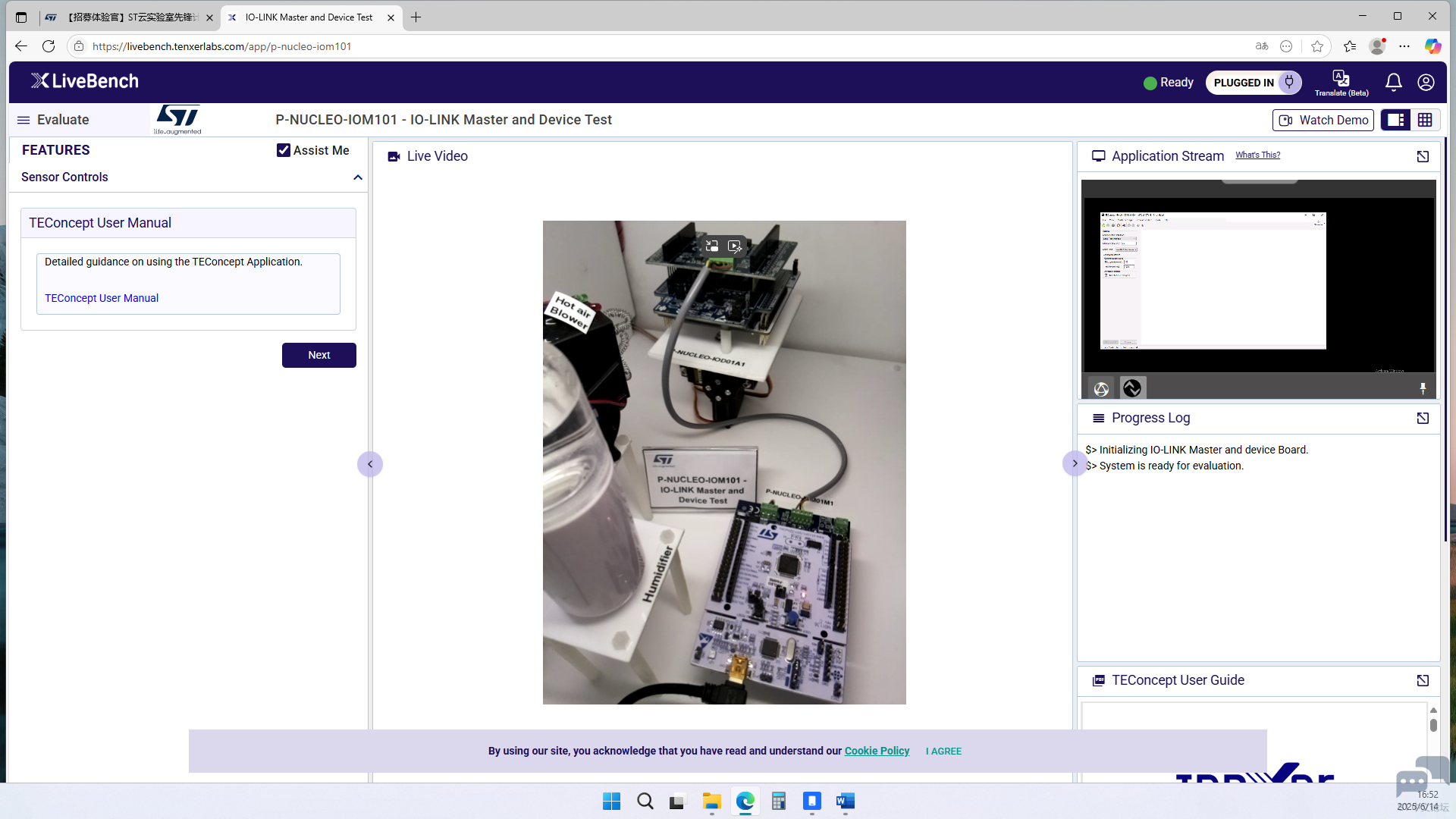This screenshot has height=819, width=1456.
Task: Toggle the PLUGGED IN switch
Action: (x=1288, y=82)
